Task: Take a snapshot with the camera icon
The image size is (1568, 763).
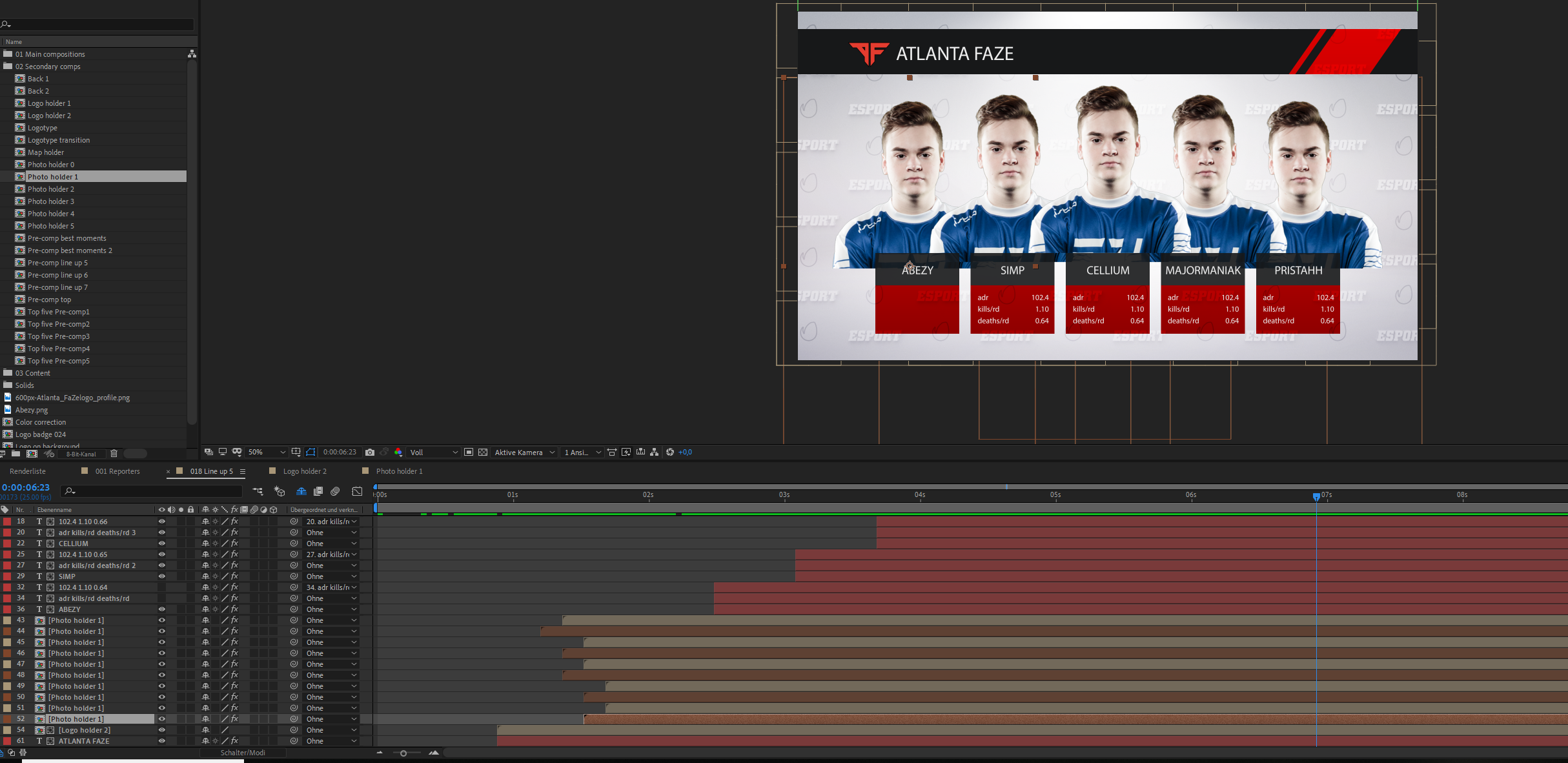Action: [x=370, y=453]
